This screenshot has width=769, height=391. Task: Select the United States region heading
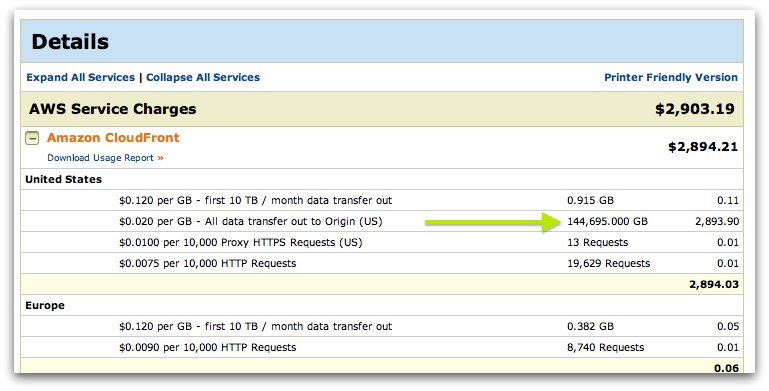click(x=64, y=180)
